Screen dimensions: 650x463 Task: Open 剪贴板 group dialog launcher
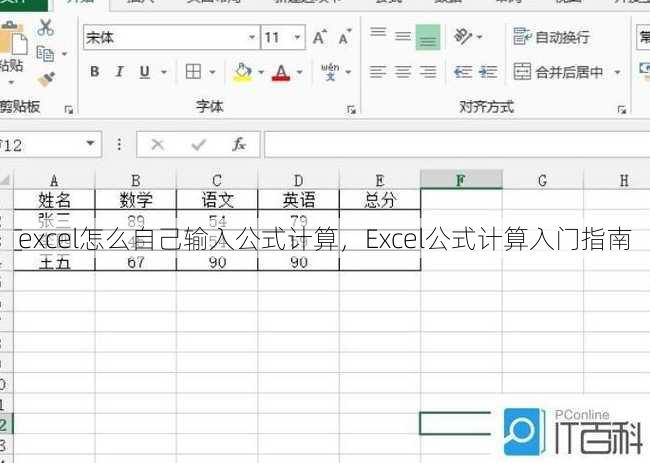click(x=69, y=109)
